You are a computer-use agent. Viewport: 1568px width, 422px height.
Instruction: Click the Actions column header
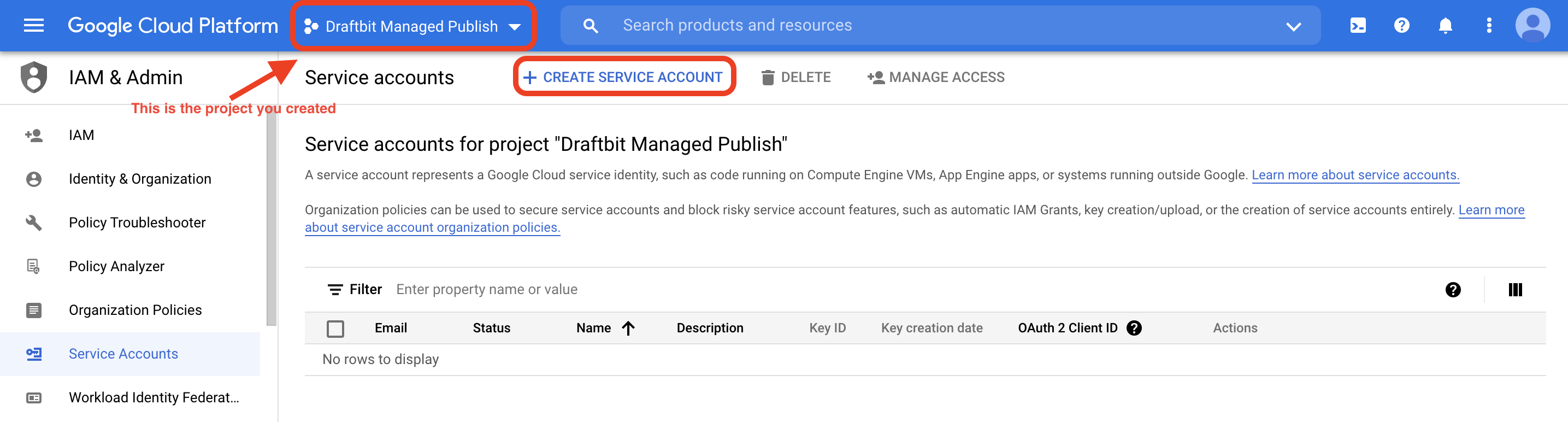point(1234,328)
